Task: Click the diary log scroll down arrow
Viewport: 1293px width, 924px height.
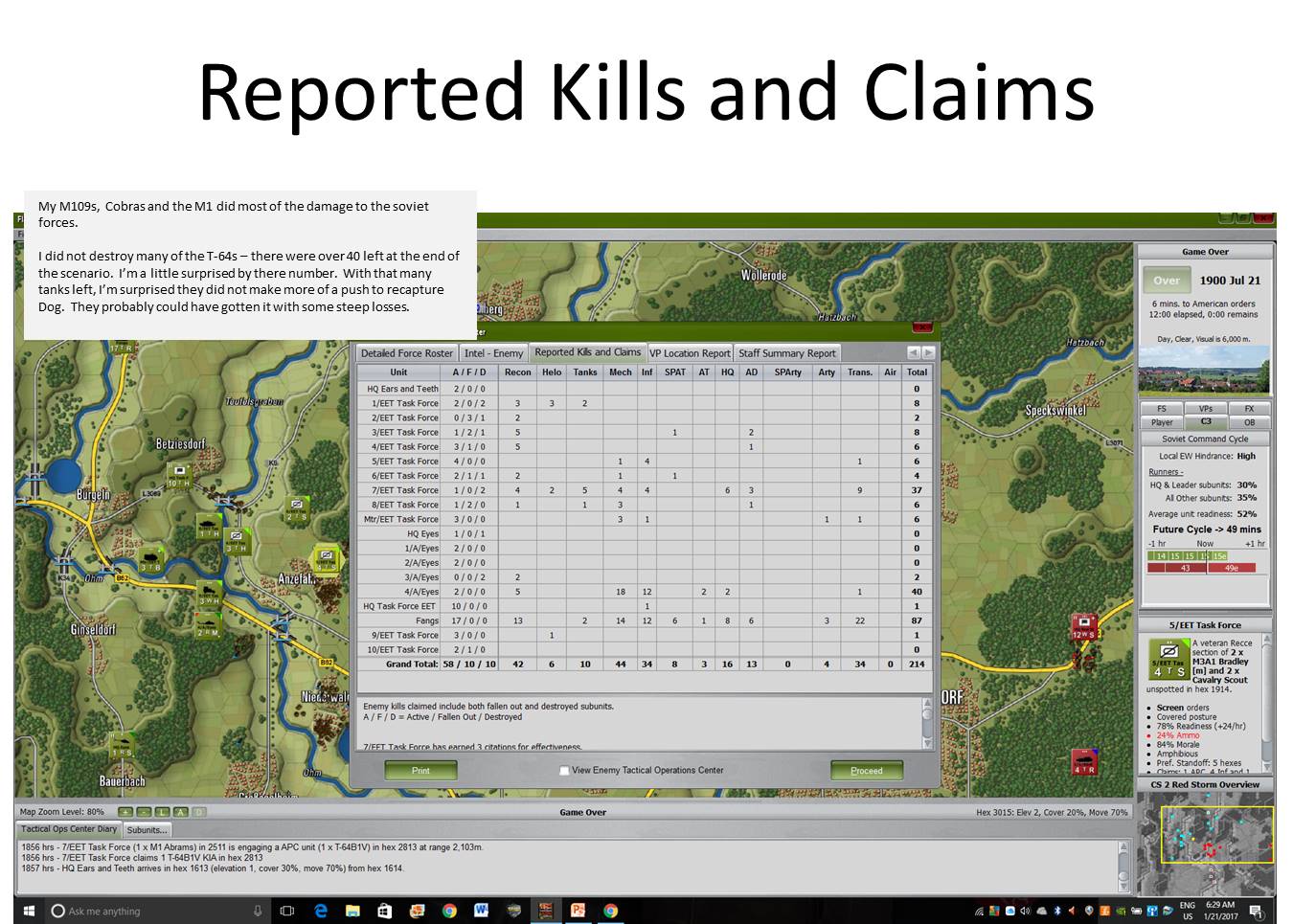Action: tap(1125, 885)
